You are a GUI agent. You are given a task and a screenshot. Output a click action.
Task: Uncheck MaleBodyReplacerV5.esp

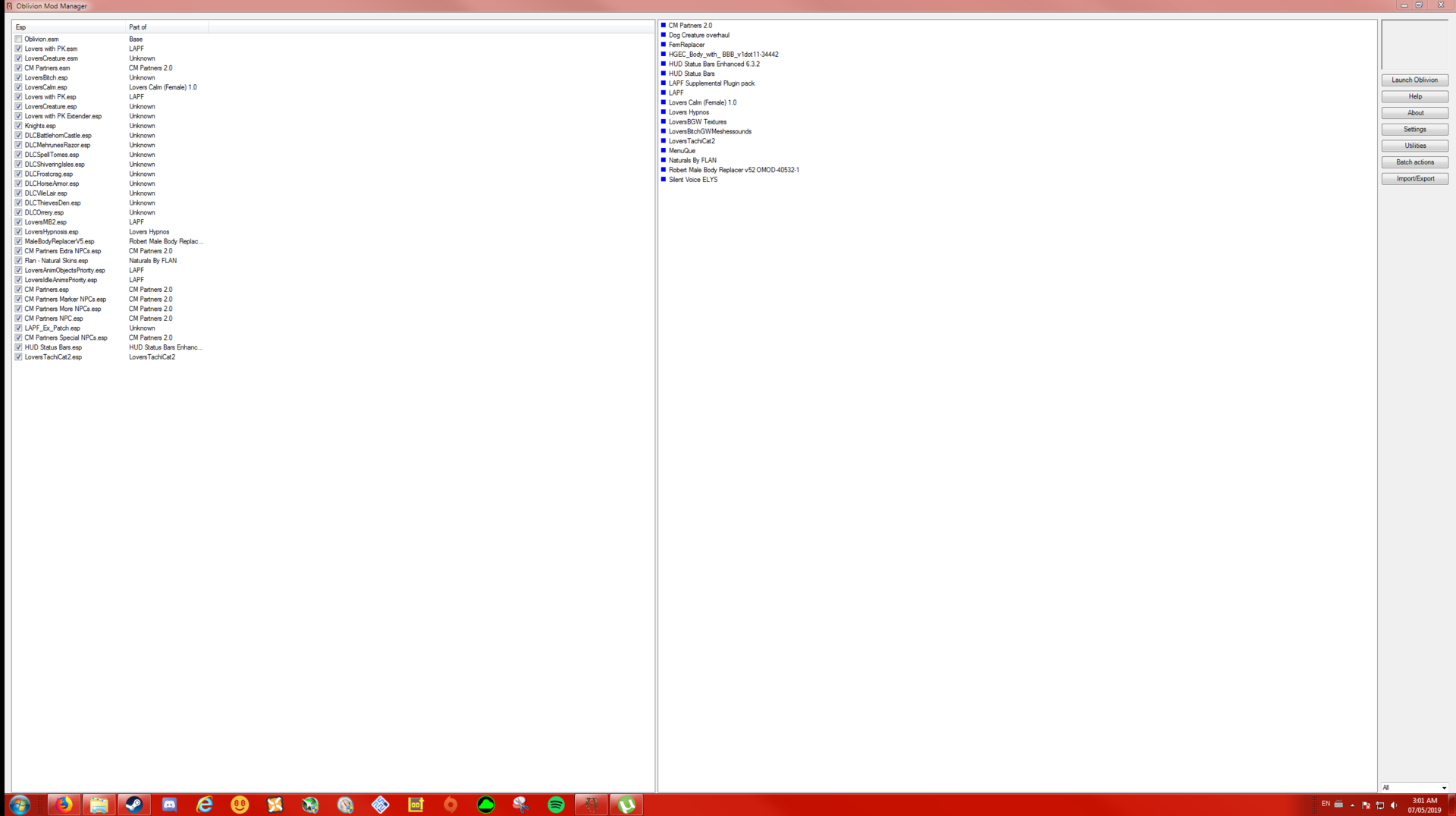[18, 241]
